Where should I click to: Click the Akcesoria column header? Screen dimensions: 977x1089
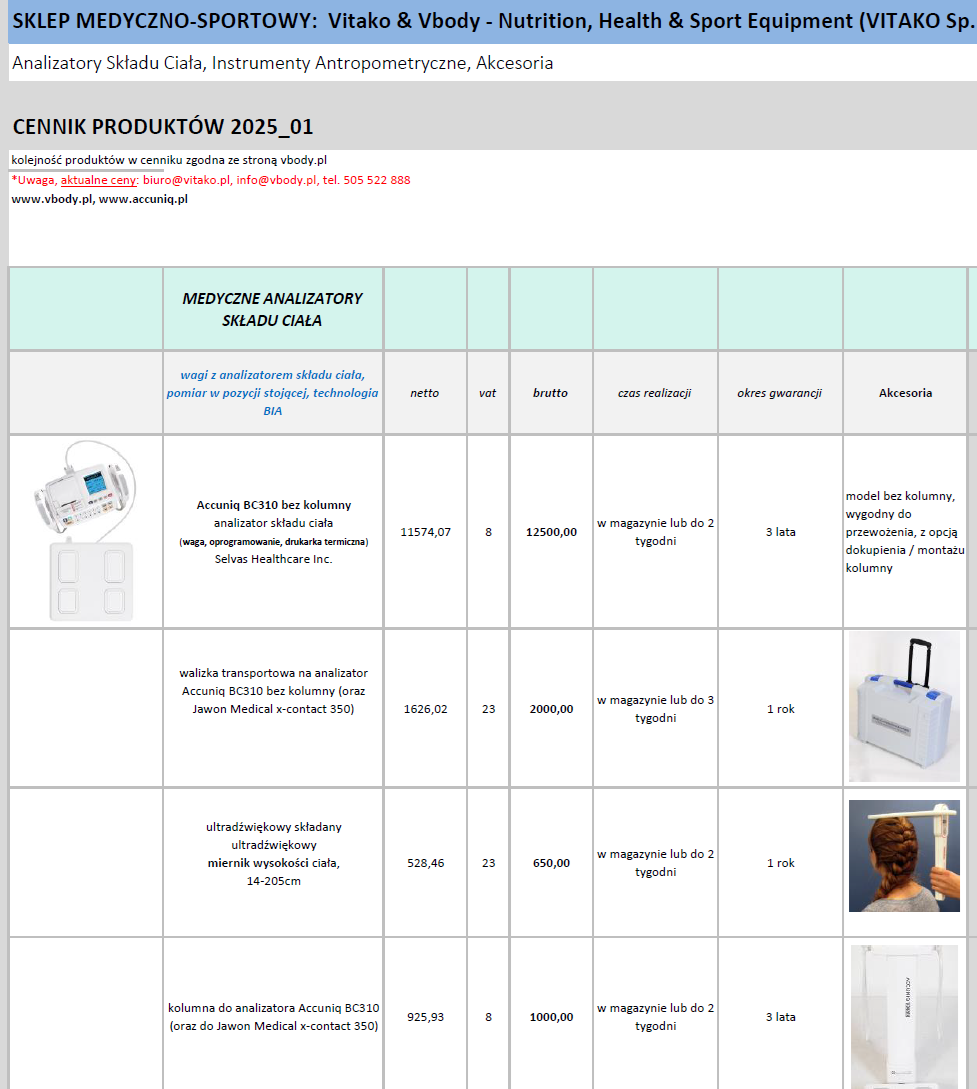pos(905,392)
